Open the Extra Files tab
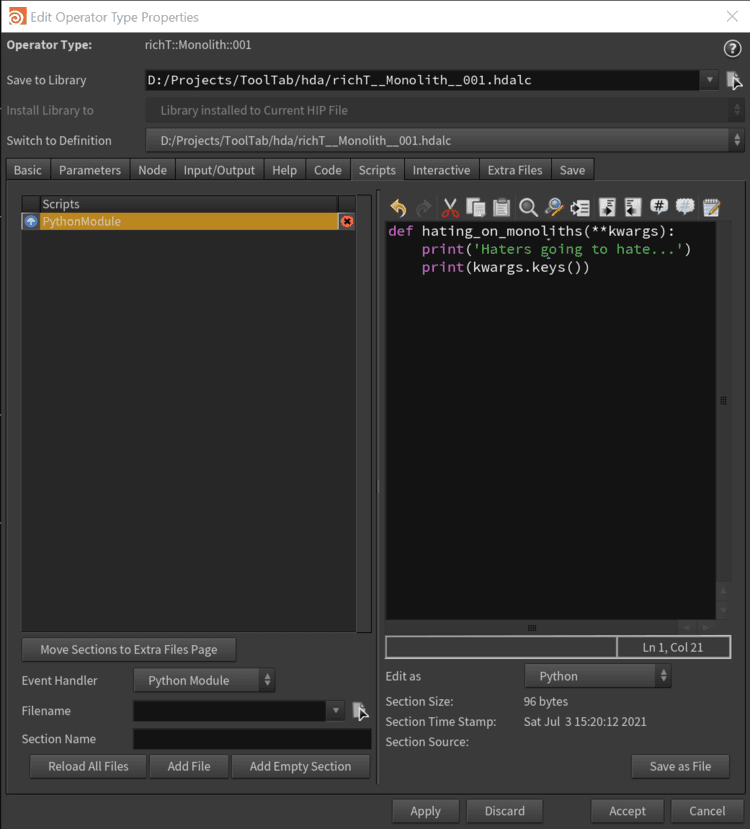Viewport: 750px width, 829px height. [515, 170]
